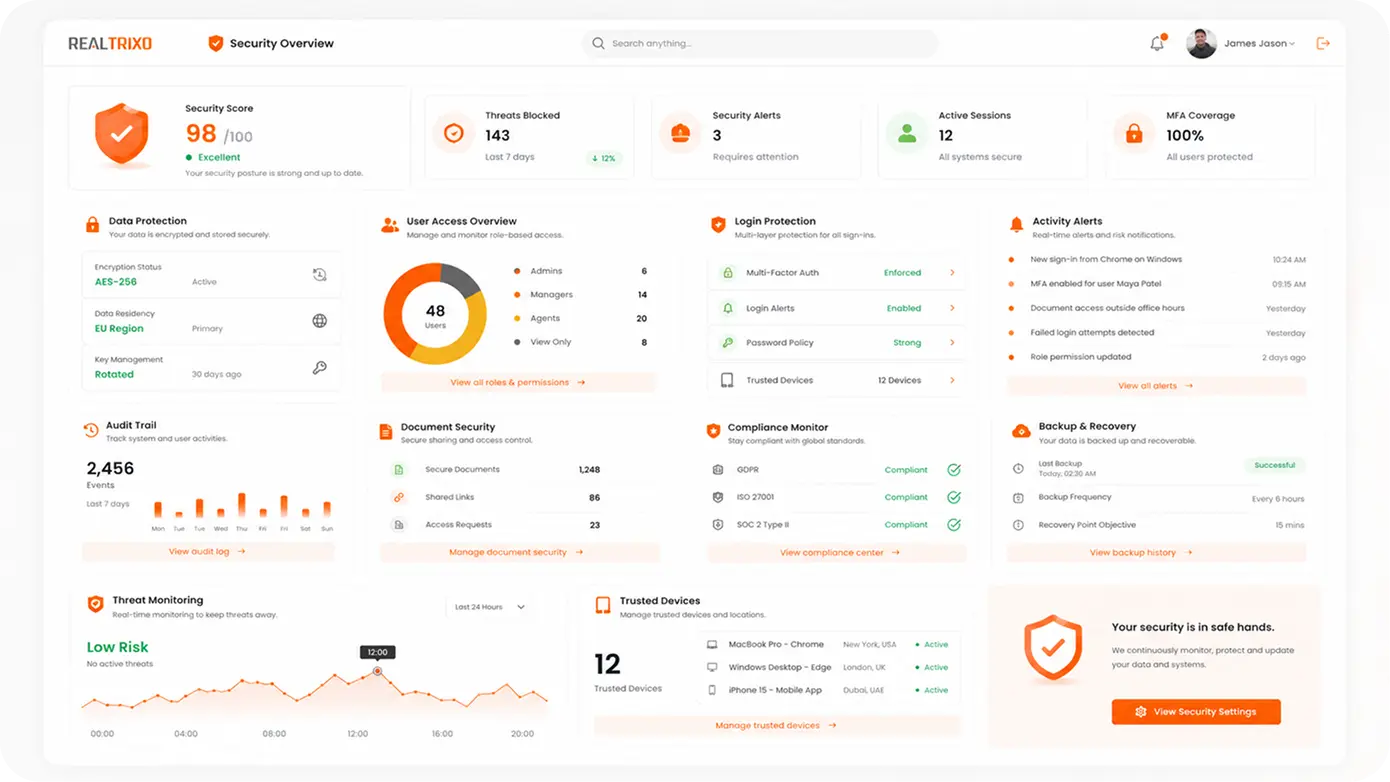Click the Security Overview shield icon
1390x782 pixels.
215,43
